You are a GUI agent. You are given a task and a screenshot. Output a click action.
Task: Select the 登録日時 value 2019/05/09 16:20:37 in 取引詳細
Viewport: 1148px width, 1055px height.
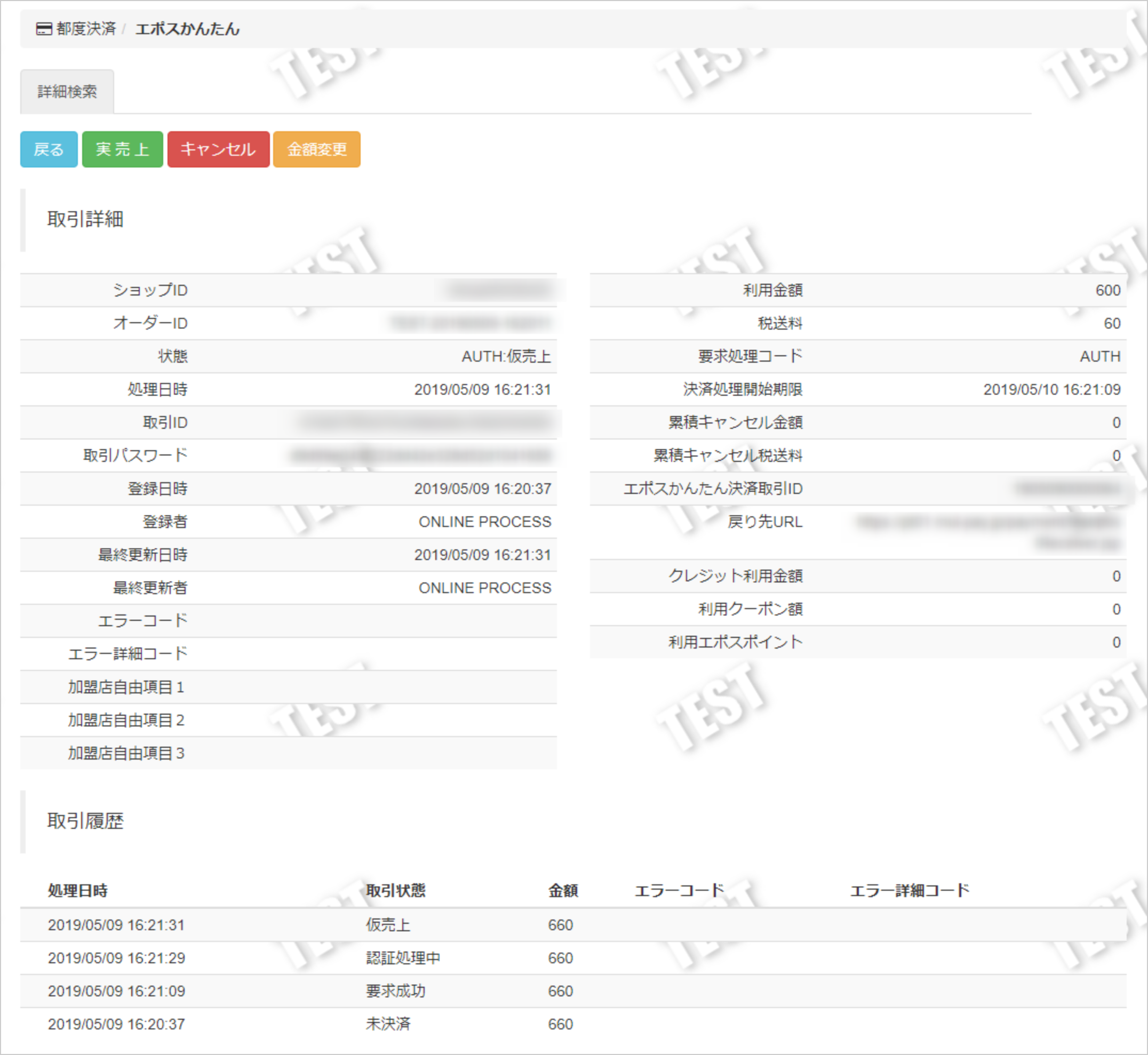(x=483, y=489)
